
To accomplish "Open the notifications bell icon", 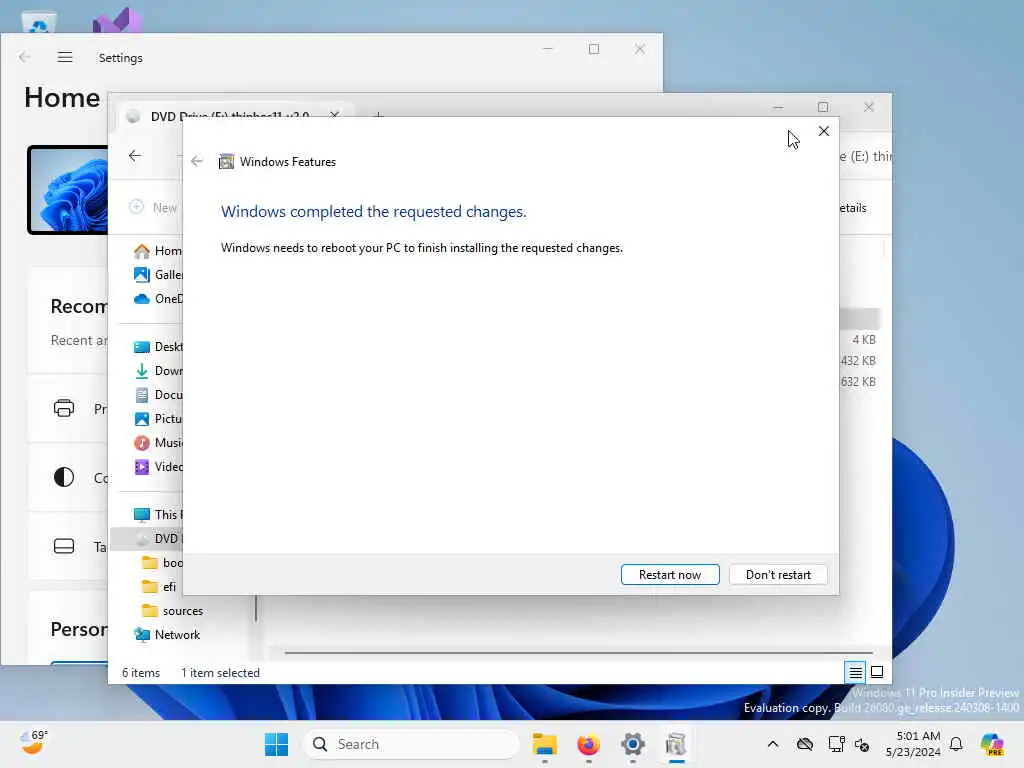I will [x=956, y=744].
